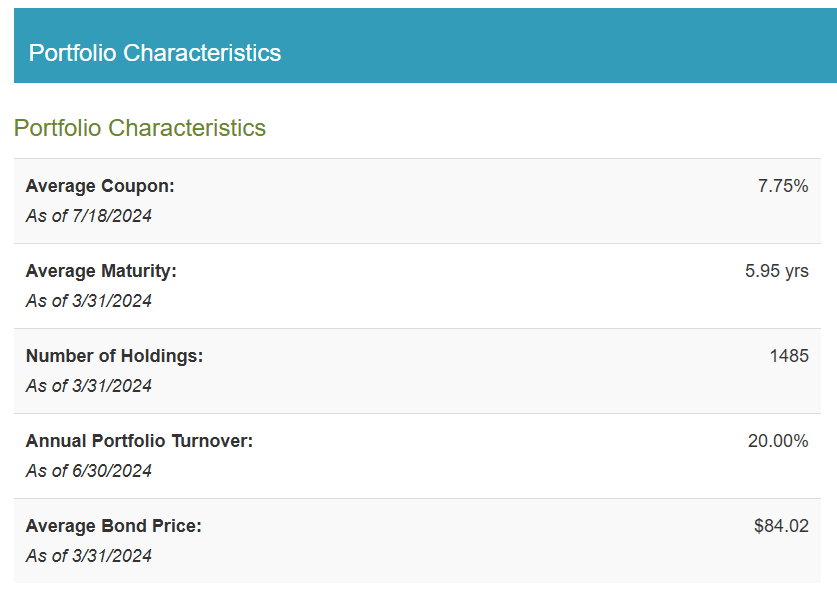
Task: Click the $84.02 bond price value
Action: (781, 526)
